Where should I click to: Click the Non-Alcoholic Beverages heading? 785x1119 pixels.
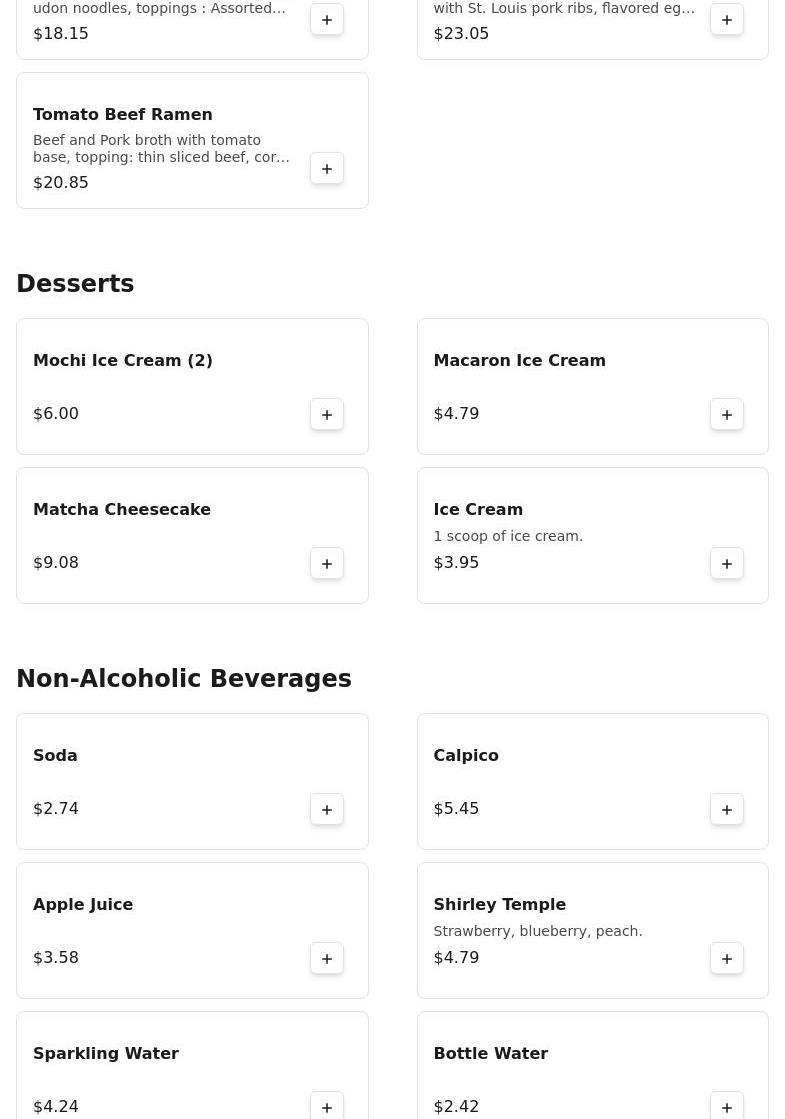pos(184,679)
